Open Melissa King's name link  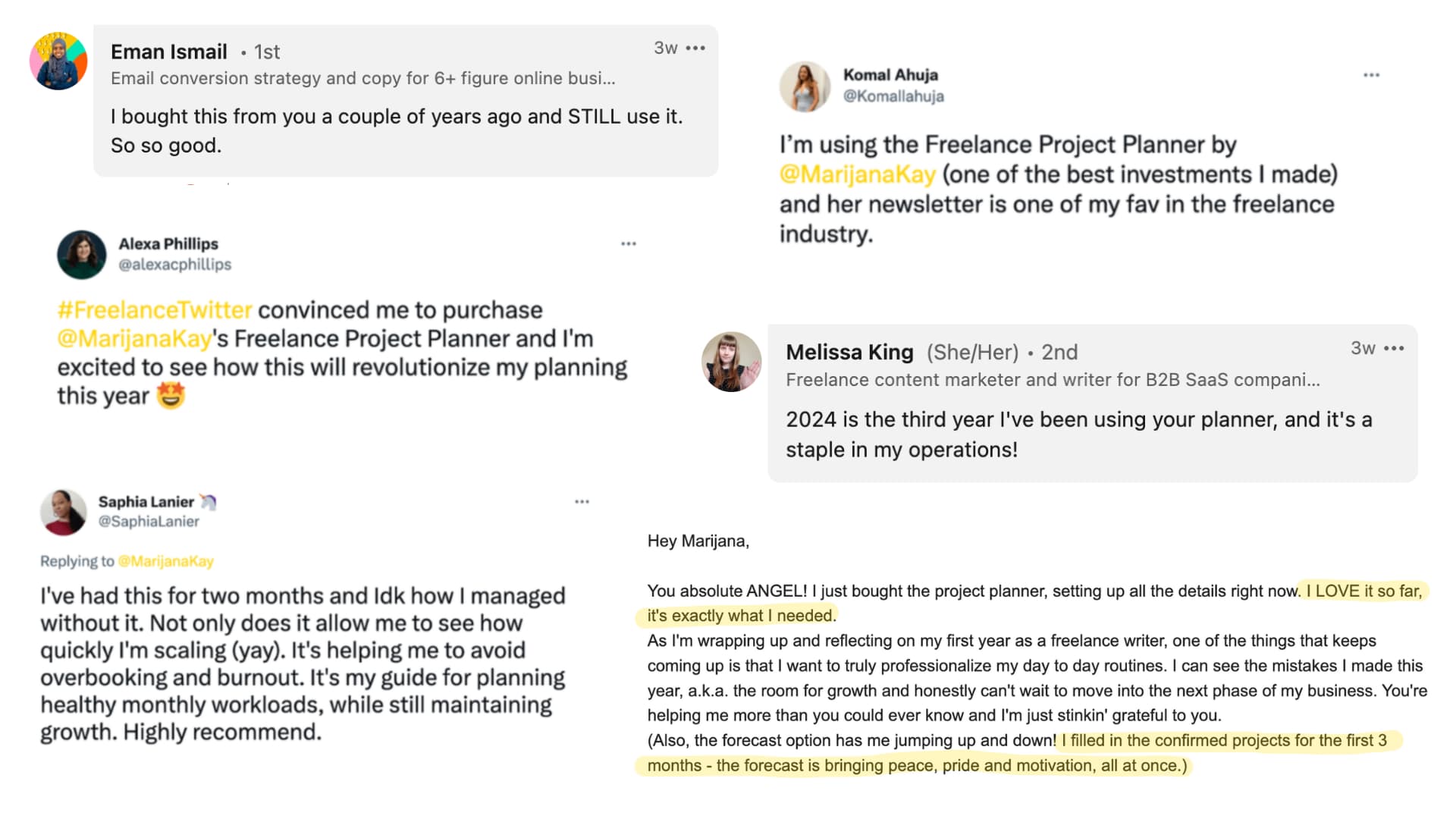pyautogui.click(x=849, y=353)
